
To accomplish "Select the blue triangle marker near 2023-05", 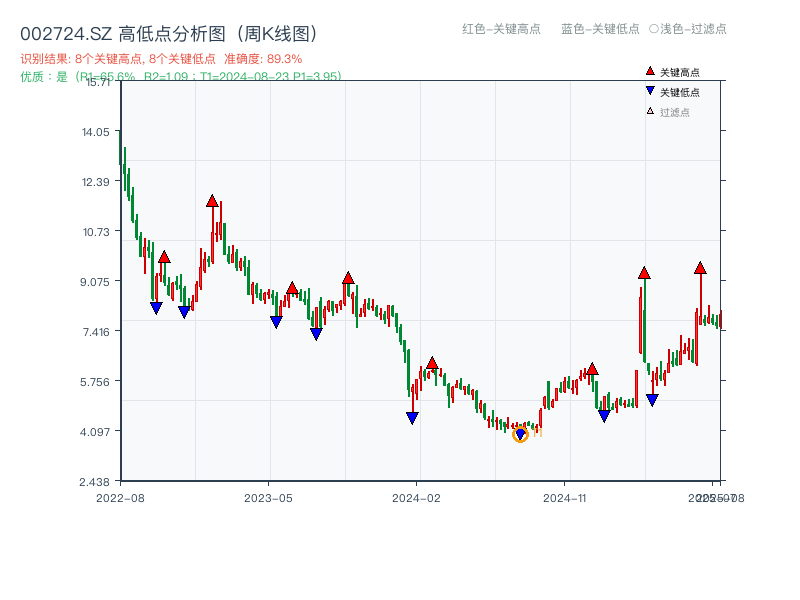I will pos(275,322).
